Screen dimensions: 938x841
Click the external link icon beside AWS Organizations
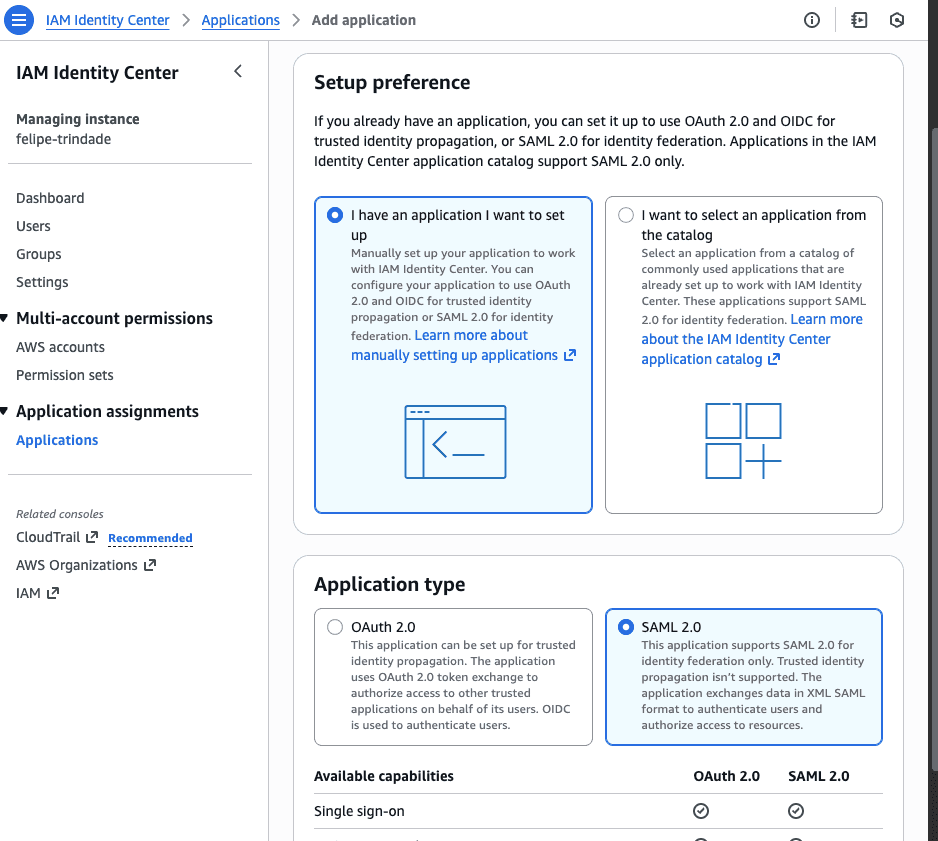click(x=150, y=565)
